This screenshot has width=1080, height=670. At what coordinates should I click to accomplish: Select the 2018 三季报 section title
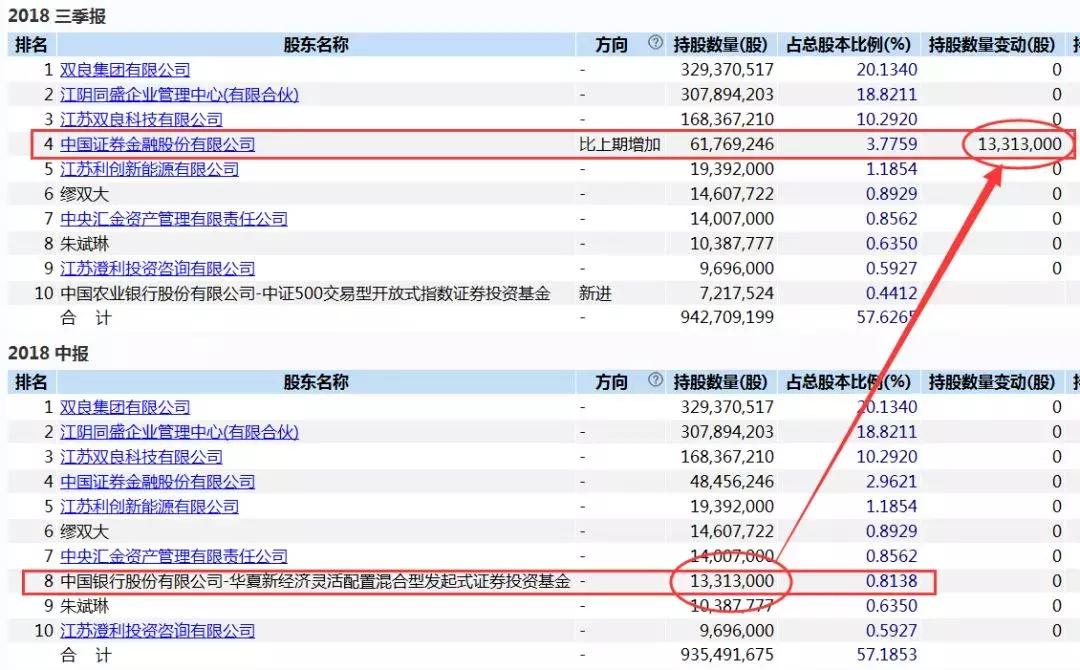(x=57, y=16)
